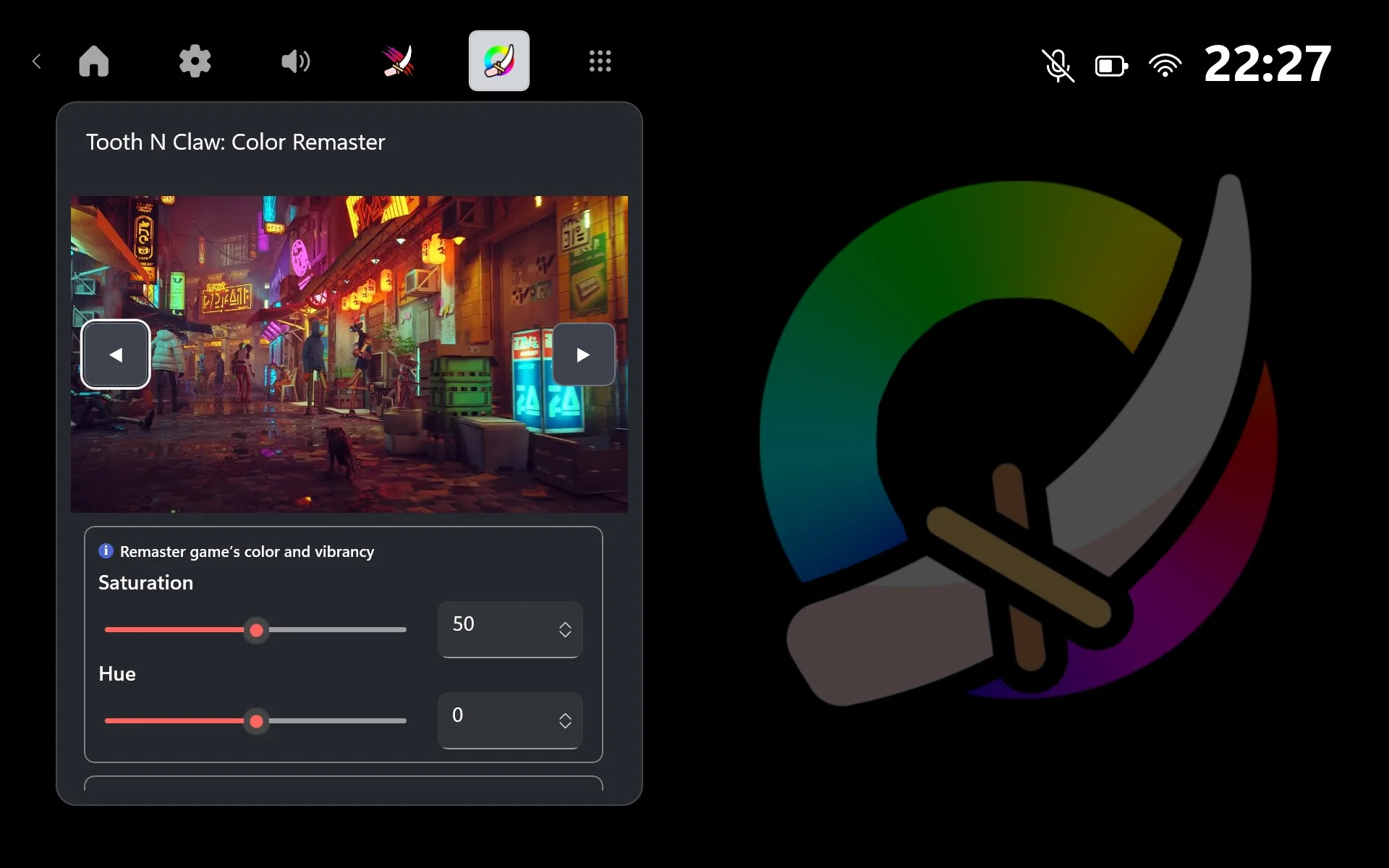Click the 22:27 clock display
1389x868 pixels.
point(1267,64)
